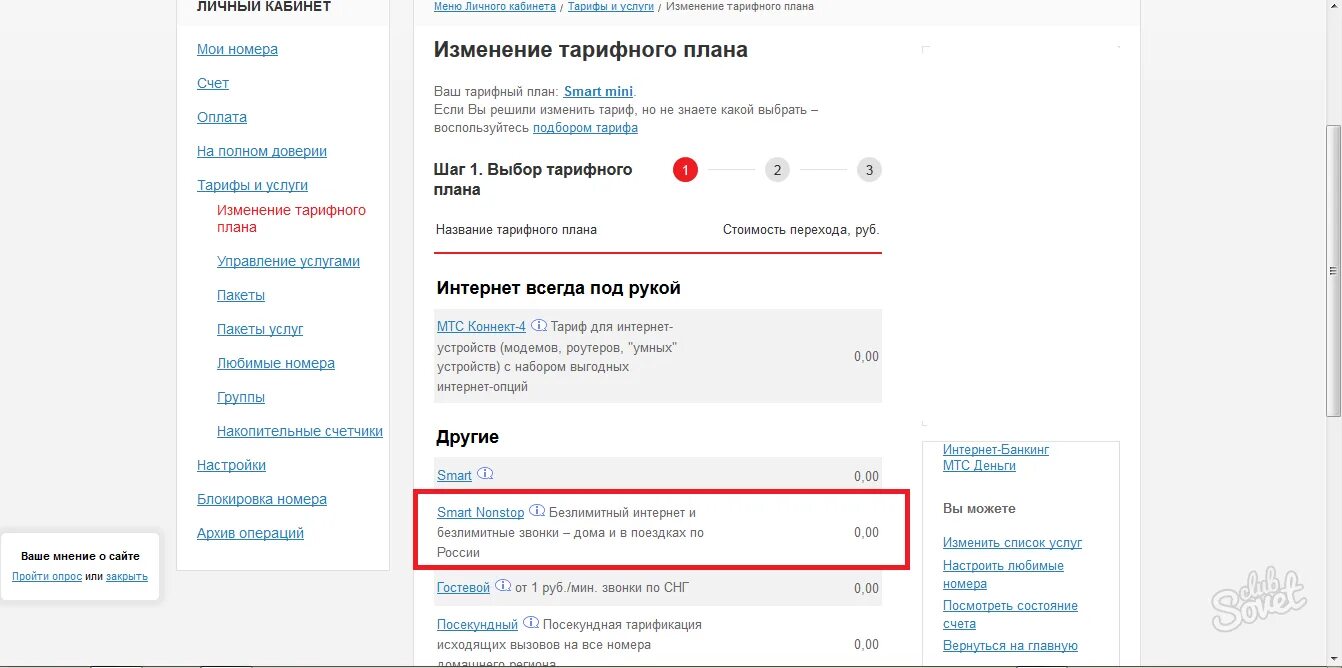The height and width of the screenshot is (668, 1342).
Task: Click 0,00 price in Гостевой row
Action: [x=866, y=589]
